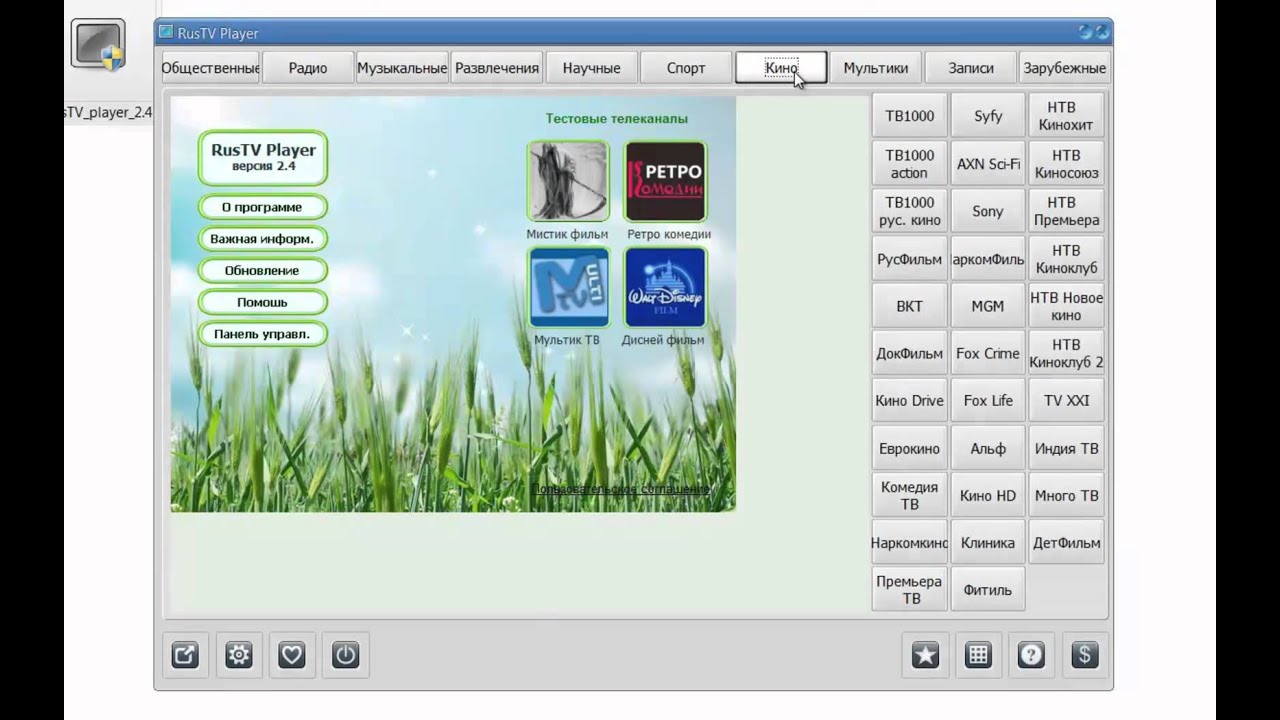Select the Кино HD channel
Image resolution: width=1280 pixels, height=720 pixels.
pos(988,495)
